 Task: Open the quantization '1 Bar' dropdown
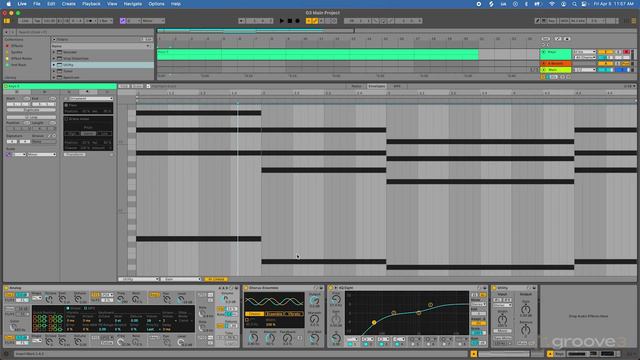pyautogui.click(x=105, y=21)
